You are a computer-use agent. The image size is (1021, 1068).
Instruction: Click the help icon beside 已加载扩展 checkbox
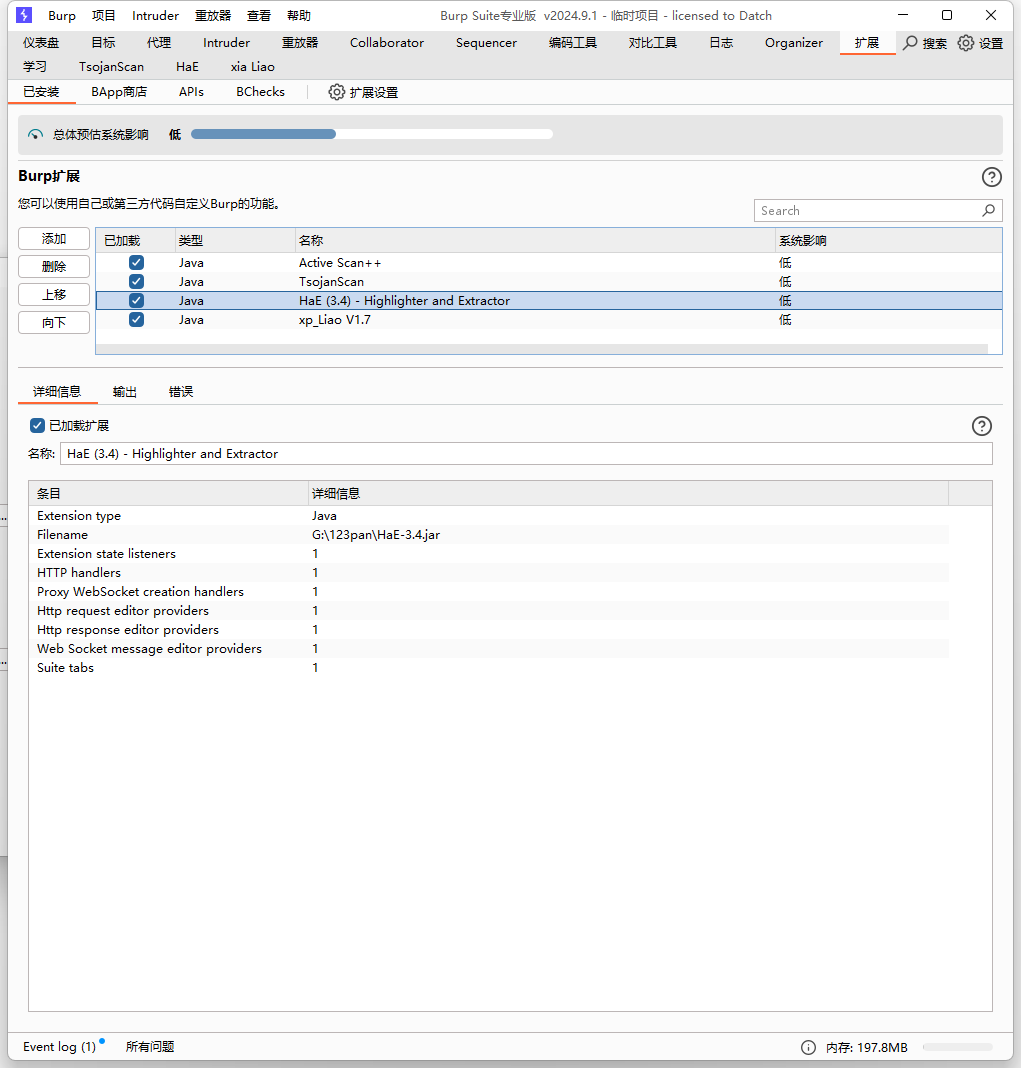(x=981, y=426)
